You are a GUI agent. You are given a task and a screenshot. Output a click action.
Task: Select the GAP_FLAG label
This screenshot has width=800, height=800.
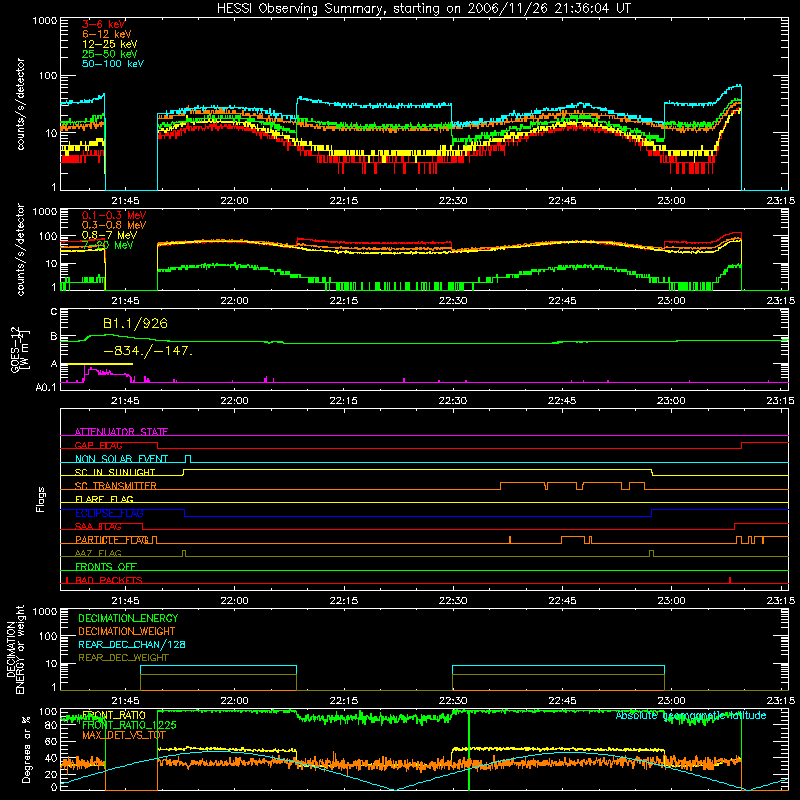click(x=98, y=445)
